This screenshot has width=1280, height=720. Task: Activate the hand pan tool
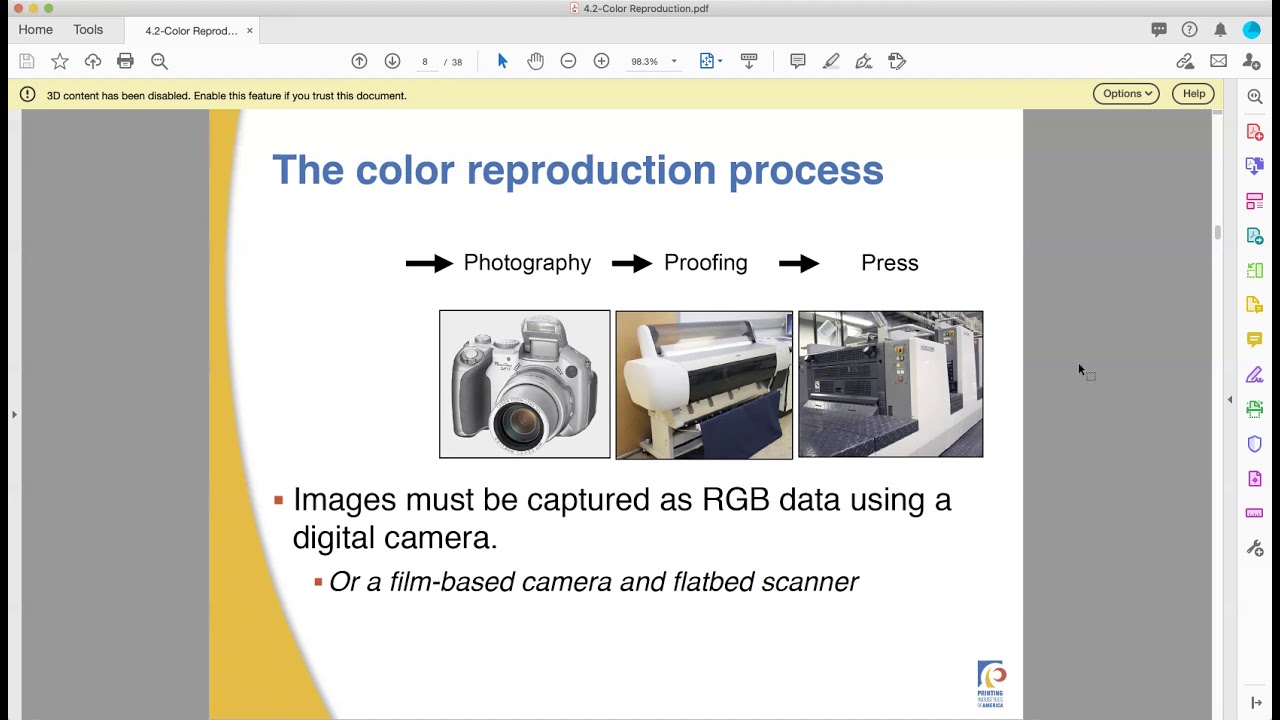(535, 61)
